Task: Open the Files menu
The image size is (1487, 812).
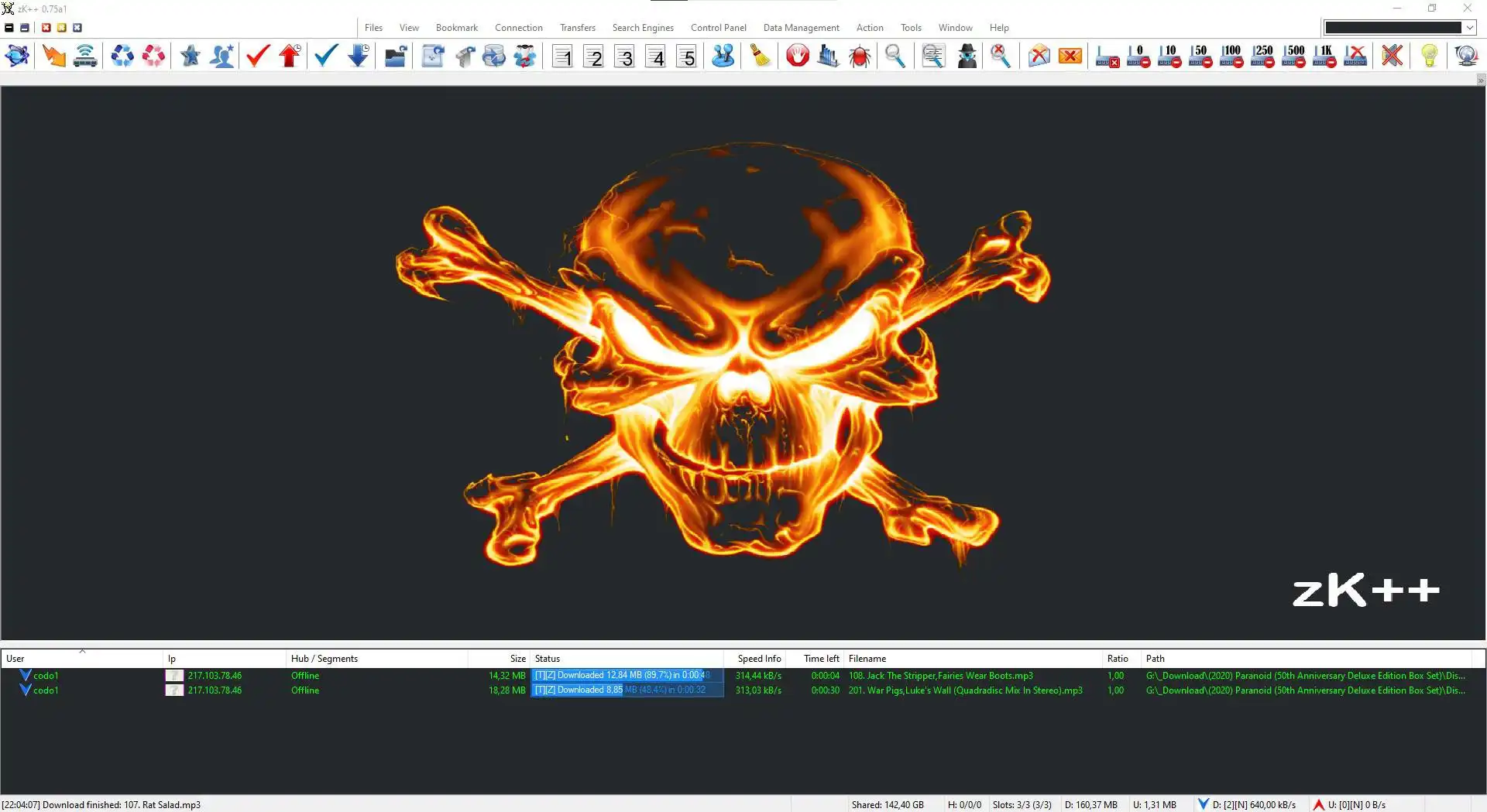Action: (373, 28)
